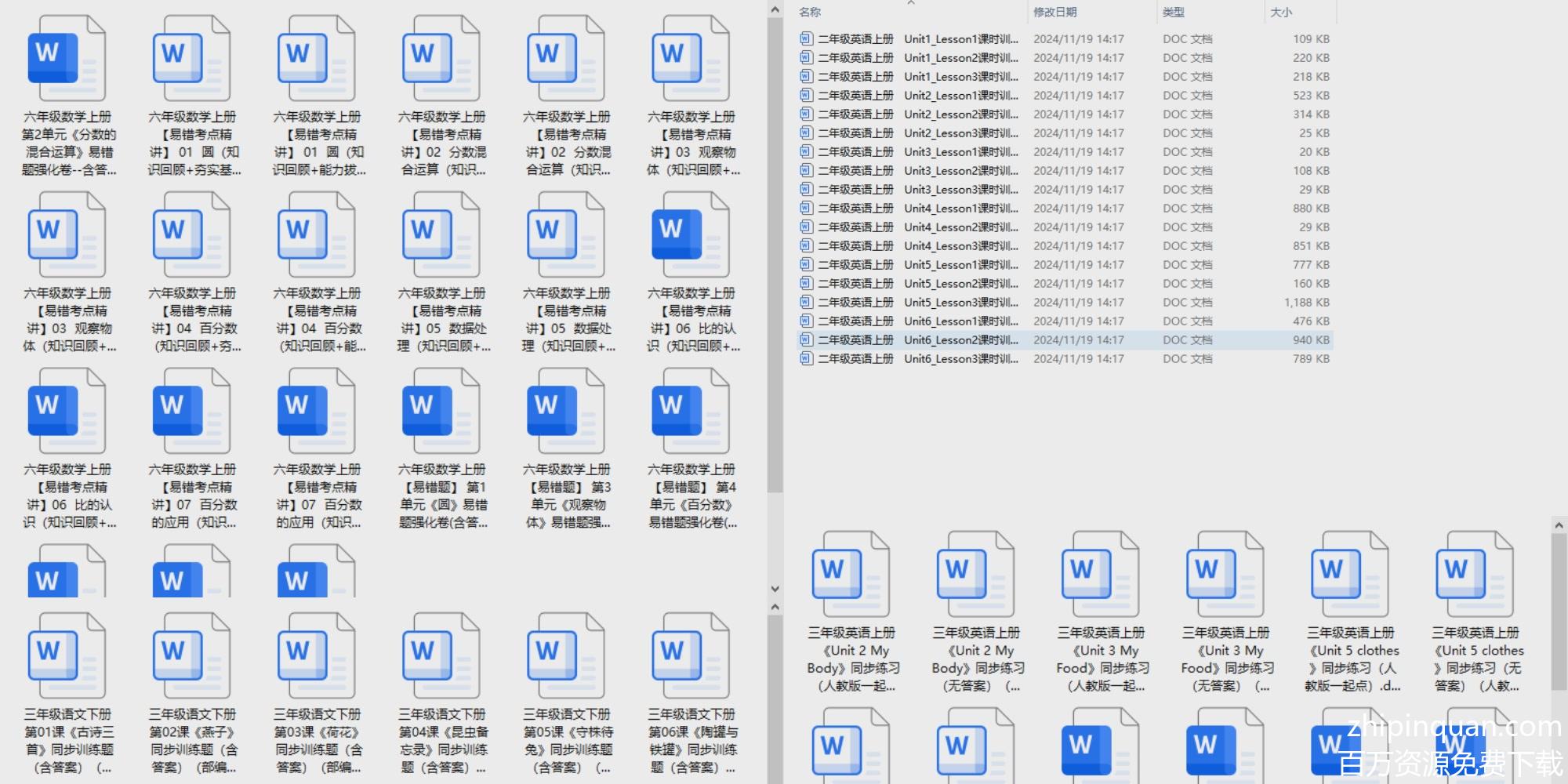Click the 大小 column header
Viewport: 1568px width, 784px height.
point(1281,13)
